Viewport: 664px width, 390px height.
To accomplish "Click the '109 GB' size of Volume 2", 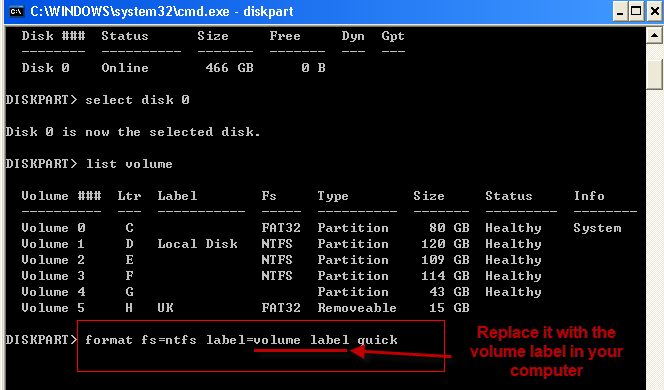I will [x=445, y=260].
